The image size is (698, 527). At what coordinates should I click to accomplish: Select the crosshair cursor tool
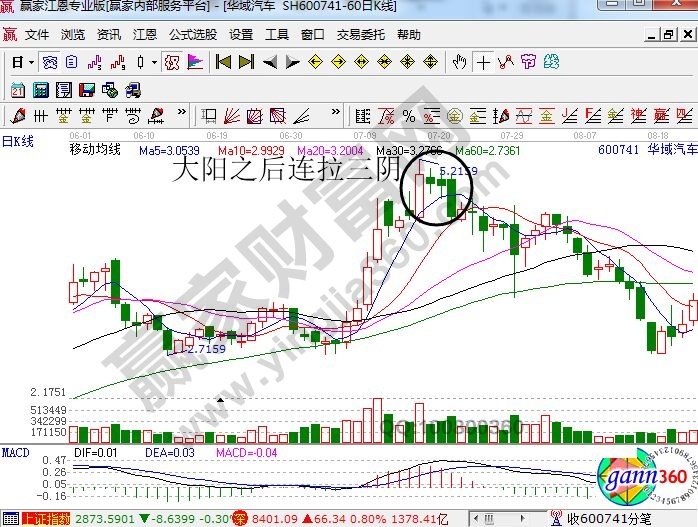484,62
